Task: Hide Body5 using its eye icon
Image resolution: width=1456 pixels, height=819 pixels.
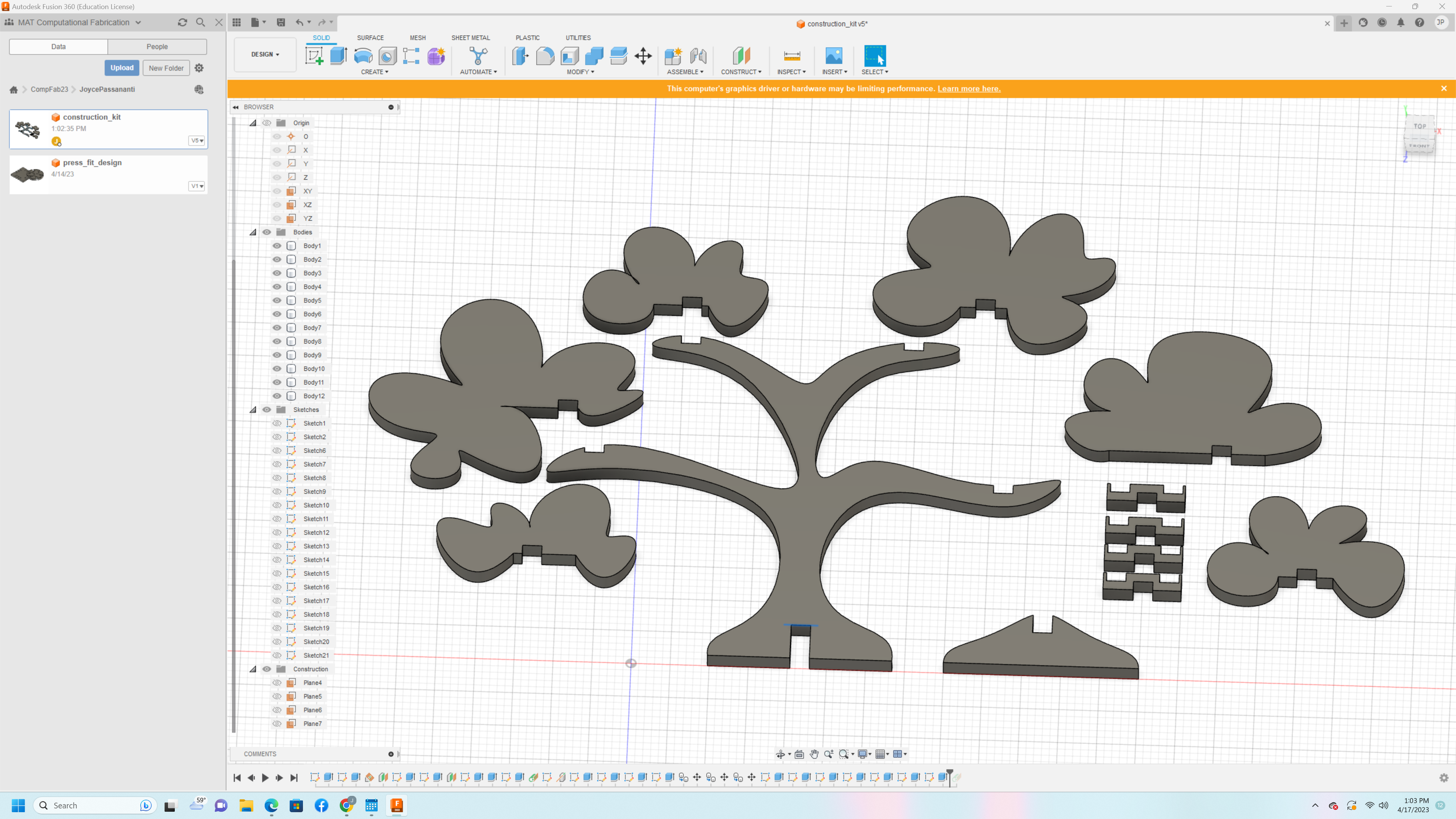Action: 277,301
